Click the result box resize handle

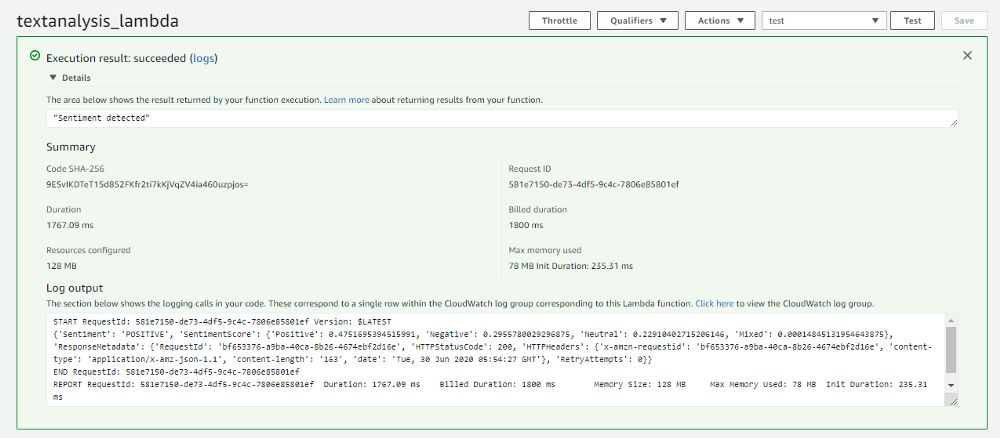pyautogui.click(x=954, y=122)
